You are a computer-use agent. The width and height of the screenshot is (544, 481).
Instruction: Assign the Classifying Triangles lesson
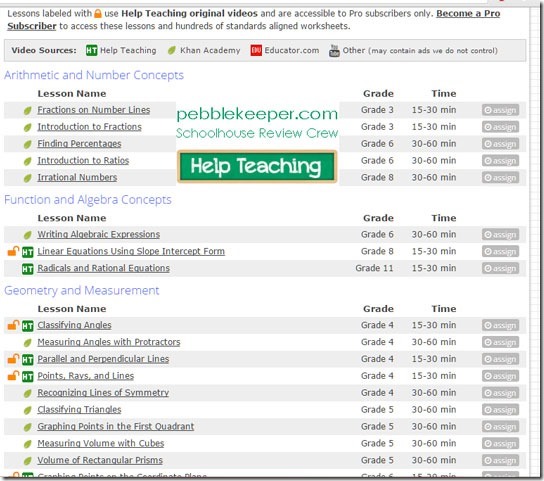(x=500, y=410)
